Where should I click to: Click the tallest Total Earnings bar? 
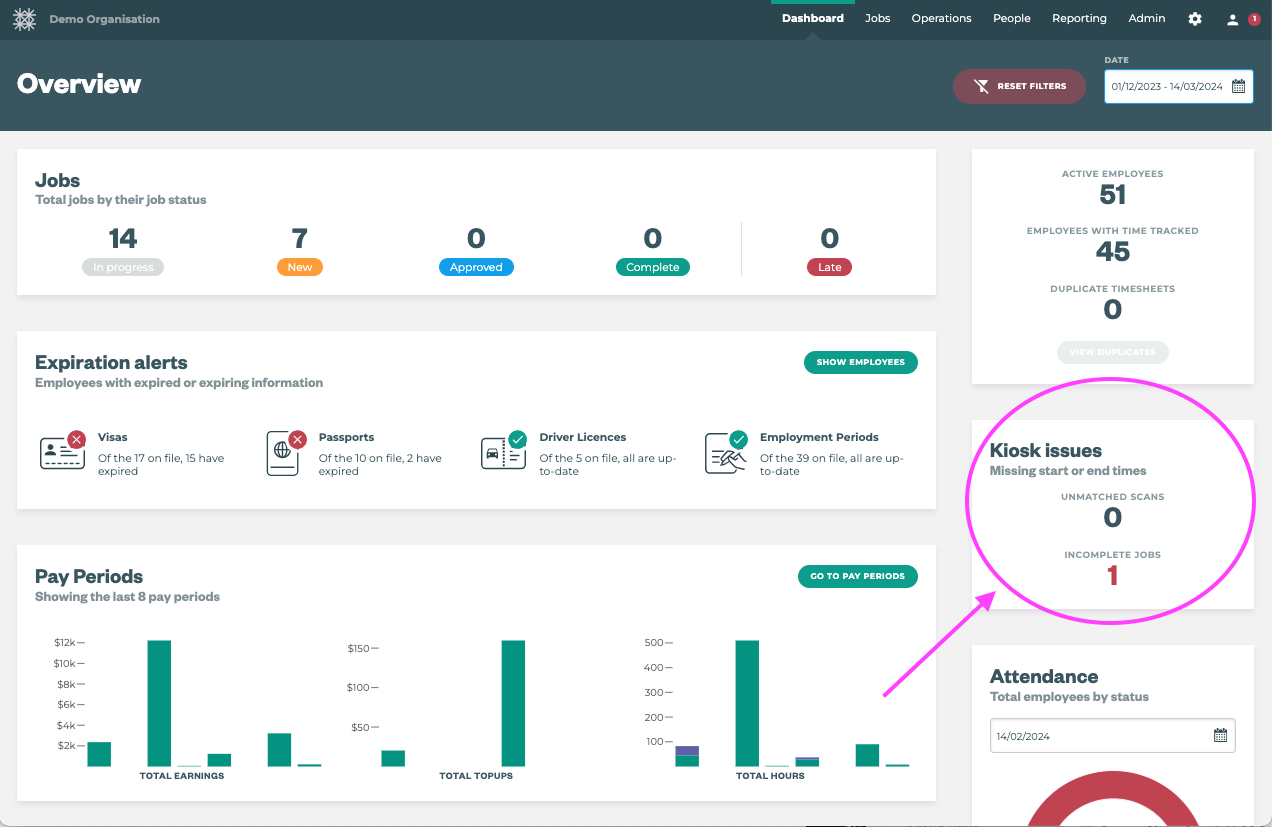pyautogui.click(x=159, y=703)
